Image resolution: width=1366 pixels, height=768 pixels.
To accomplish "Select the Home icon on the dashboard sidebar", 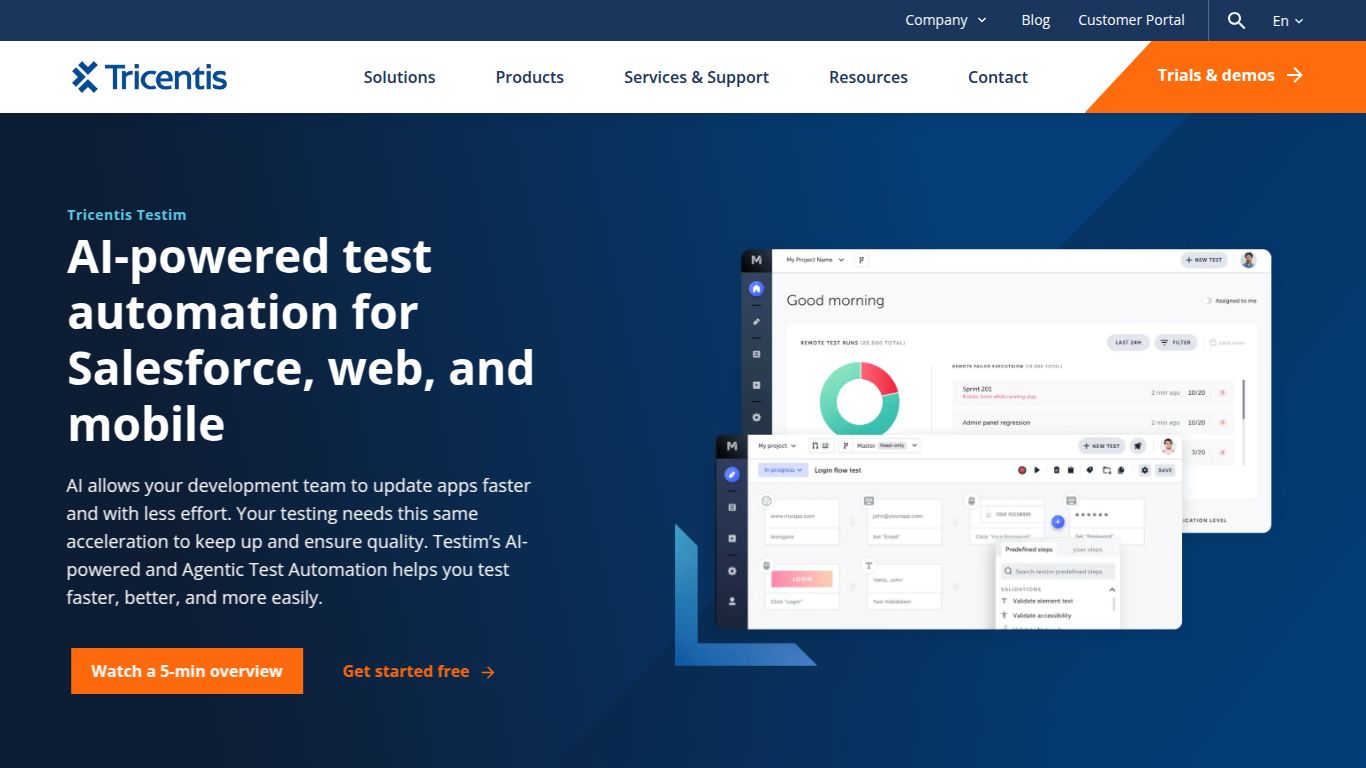I will click(756, 289).
